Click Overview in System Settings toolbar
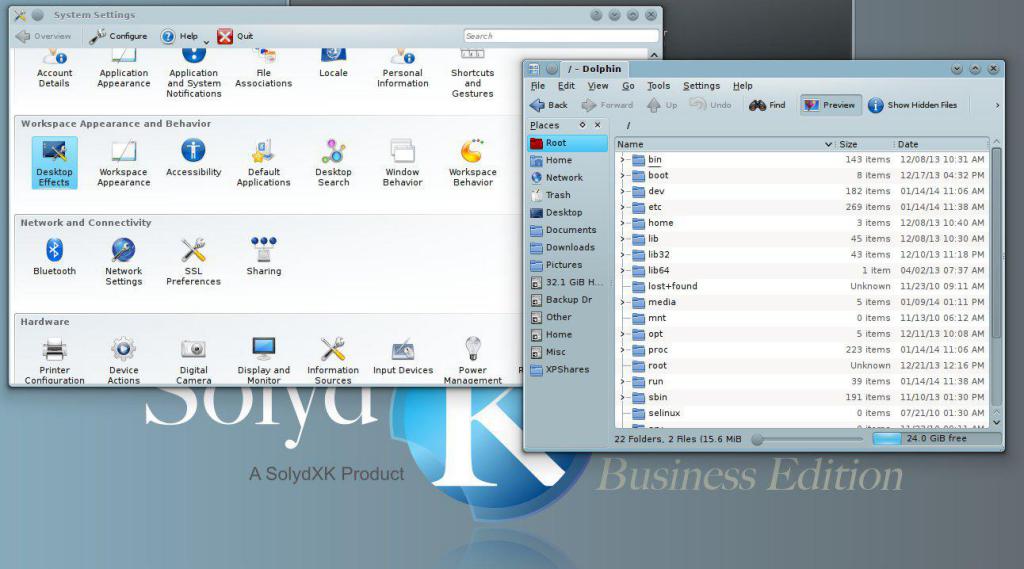 coord(43,37)
